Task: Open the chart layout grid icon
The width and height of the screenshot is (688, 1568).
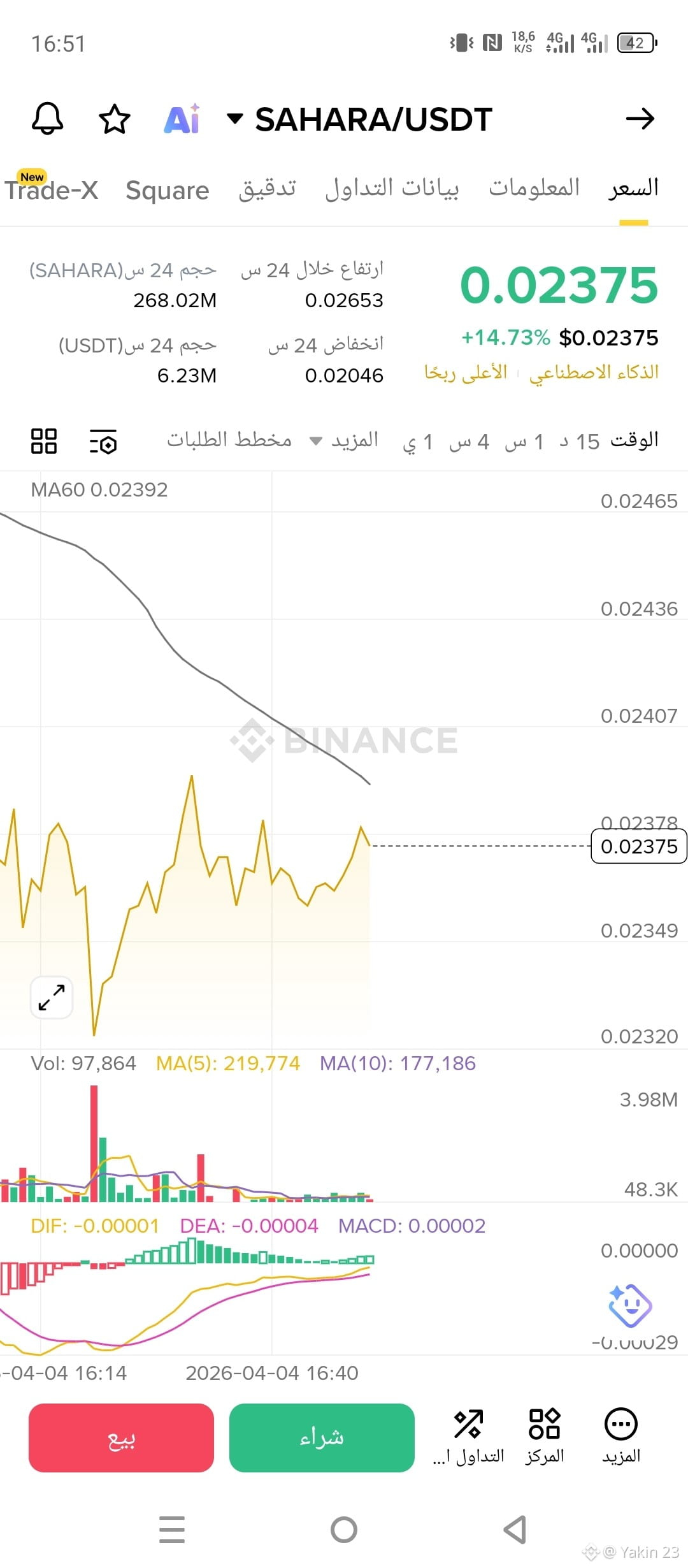Action: pos(44,441)
